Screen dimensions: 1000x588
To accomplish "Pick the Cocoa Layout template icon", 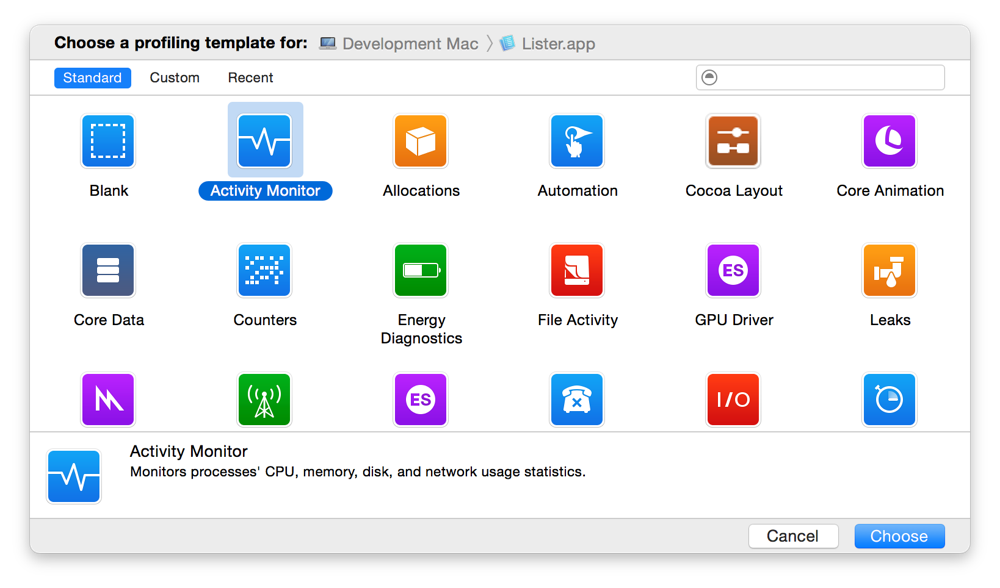I will point(733,141).
